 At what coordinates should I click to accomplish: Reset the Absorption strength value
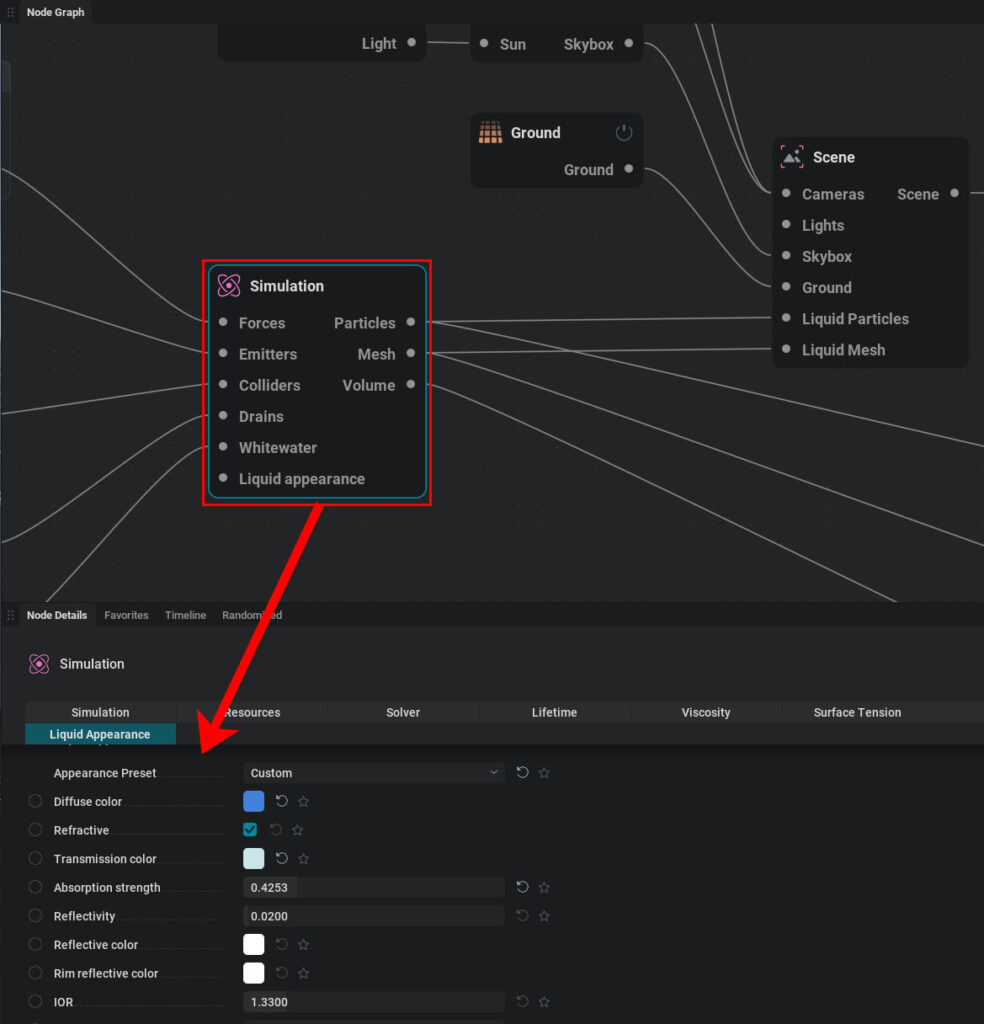pyautogui.click(x=522, y=887)
